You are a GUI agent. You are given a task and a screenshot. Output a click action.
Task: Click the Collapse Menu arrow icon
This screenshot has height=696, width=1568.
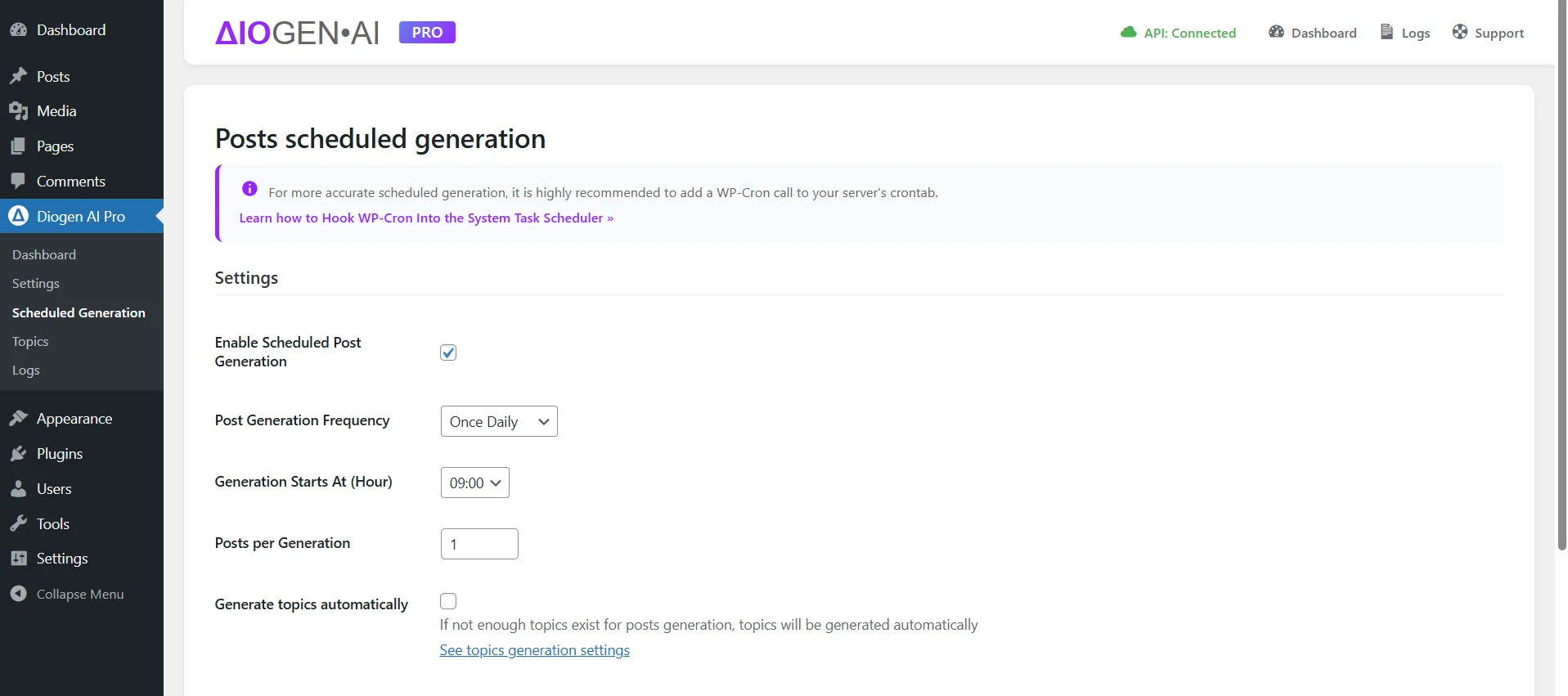18,594
